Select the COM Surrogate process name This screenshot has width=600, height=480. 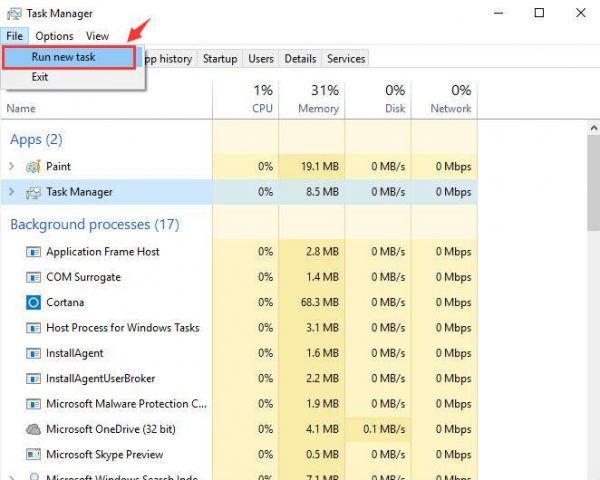pos(83,277)
